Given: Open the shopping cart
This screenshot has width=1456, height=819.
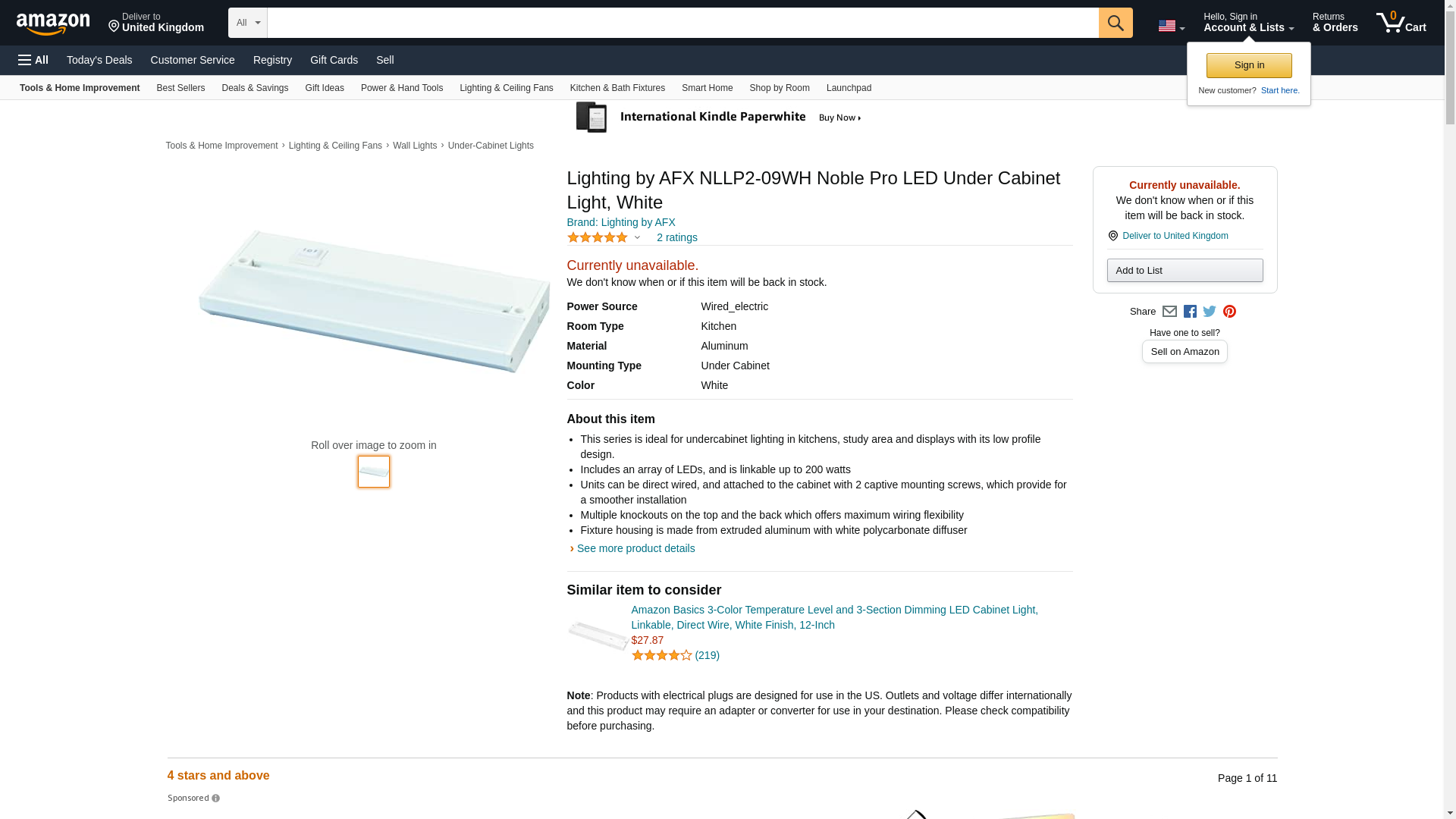Looking at the screenshot, I should [1401, 23].
